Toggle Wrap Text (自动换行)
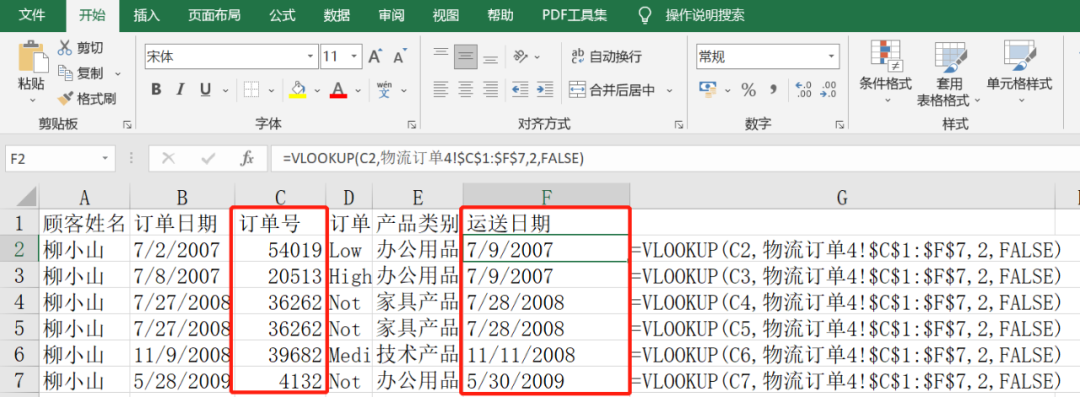This screenshot has height=397, width=1080. 606,57
